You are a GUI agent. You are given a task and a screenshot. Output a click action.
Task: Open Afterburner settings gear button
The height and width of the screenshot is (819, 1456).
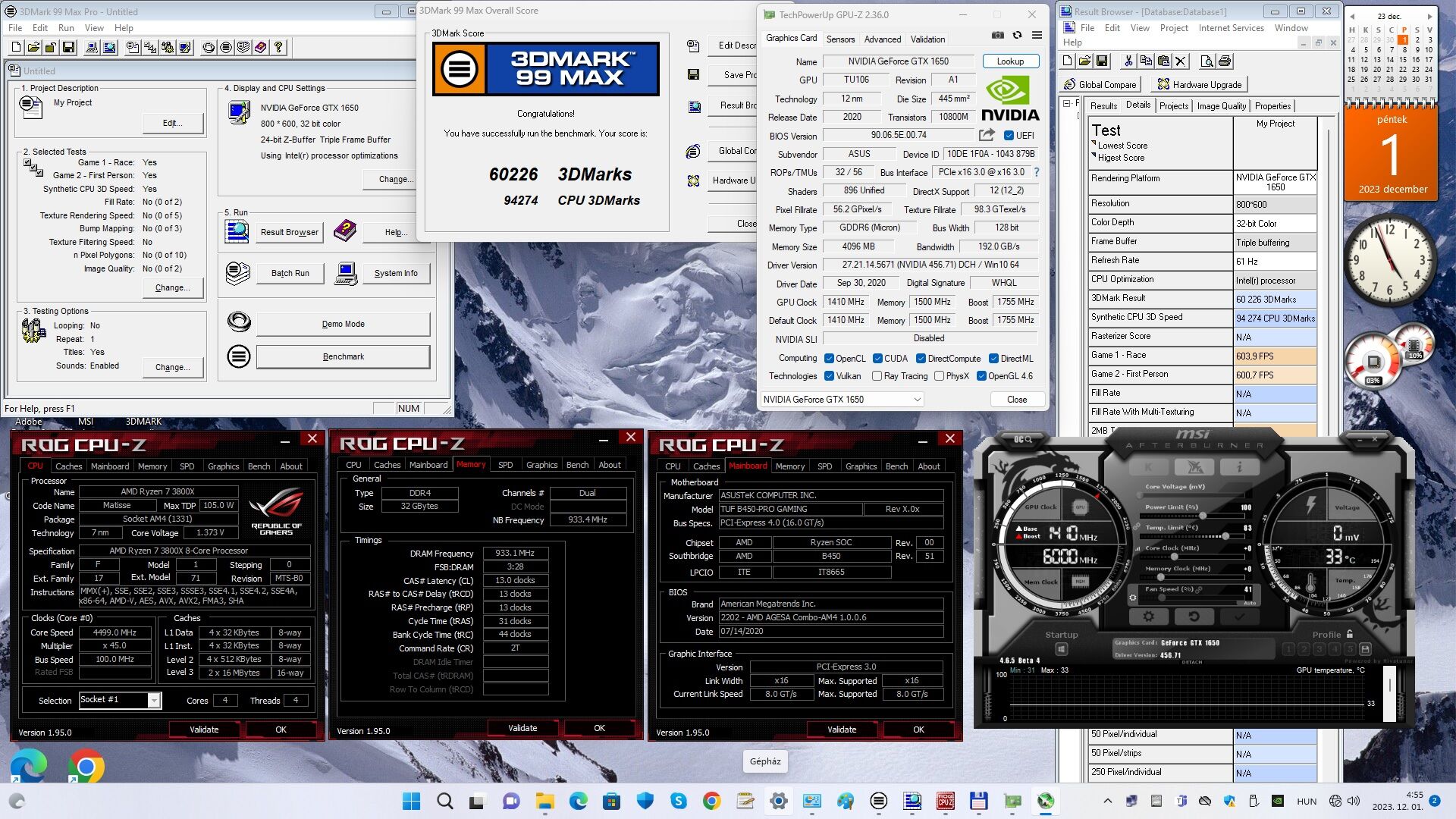point(1149,617)
